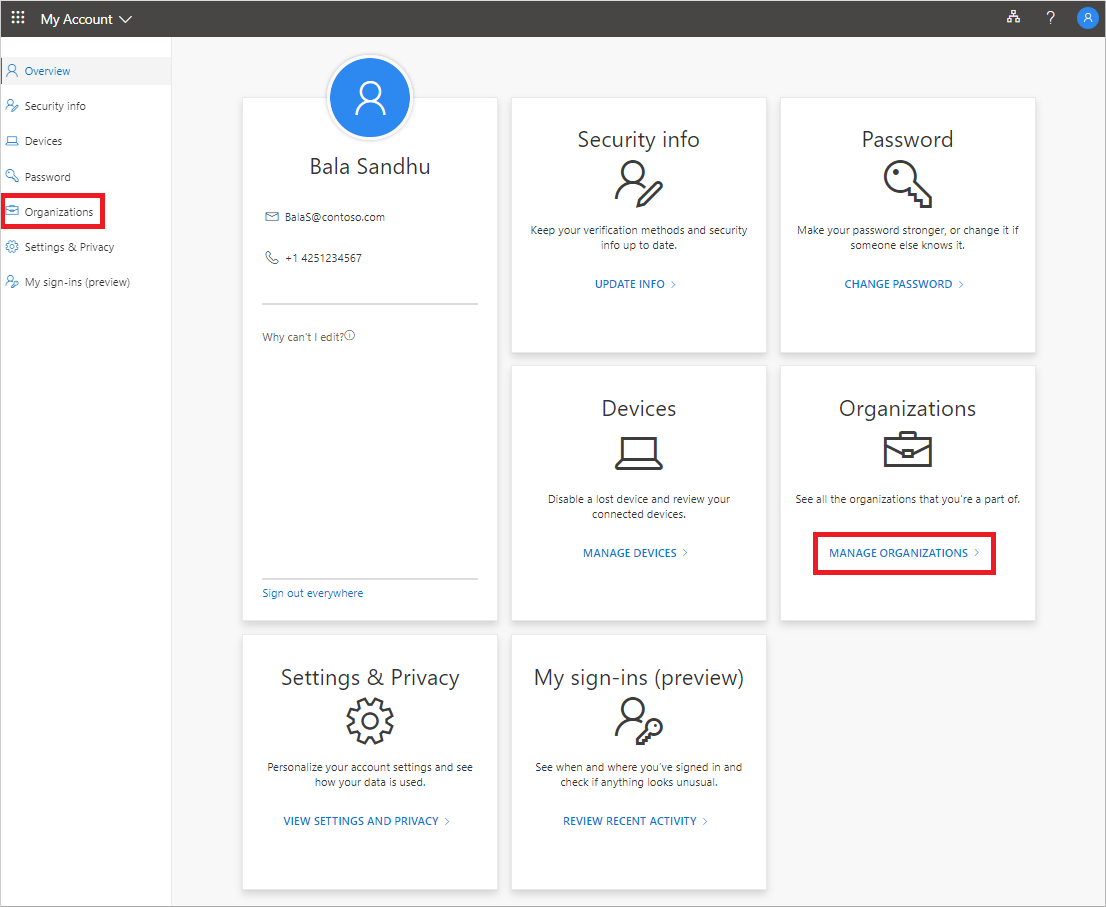Click the briefcase icon on Organizations card
The width and height of the screenshot is (1106, 907).
(x=907, y=452)
